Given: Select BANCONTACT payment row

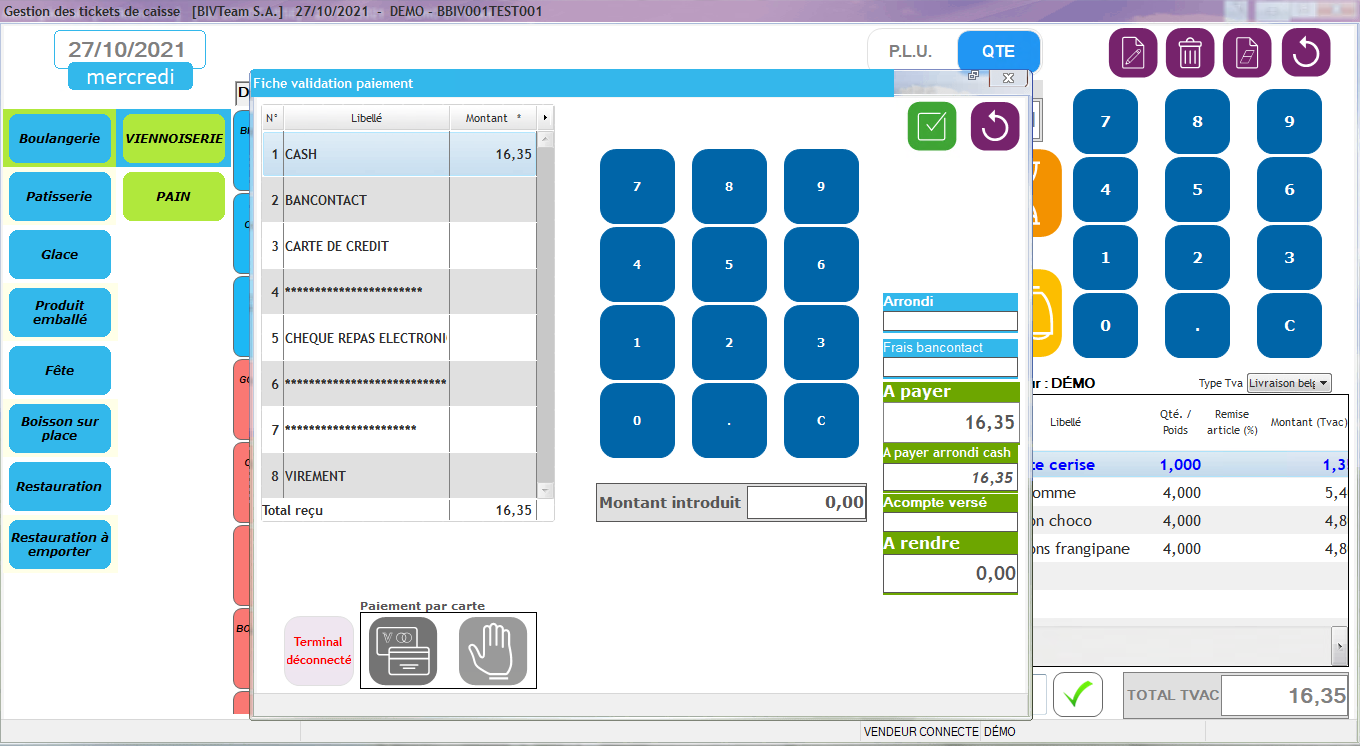Looking at the screenshot, I should [x=366, y=200].
